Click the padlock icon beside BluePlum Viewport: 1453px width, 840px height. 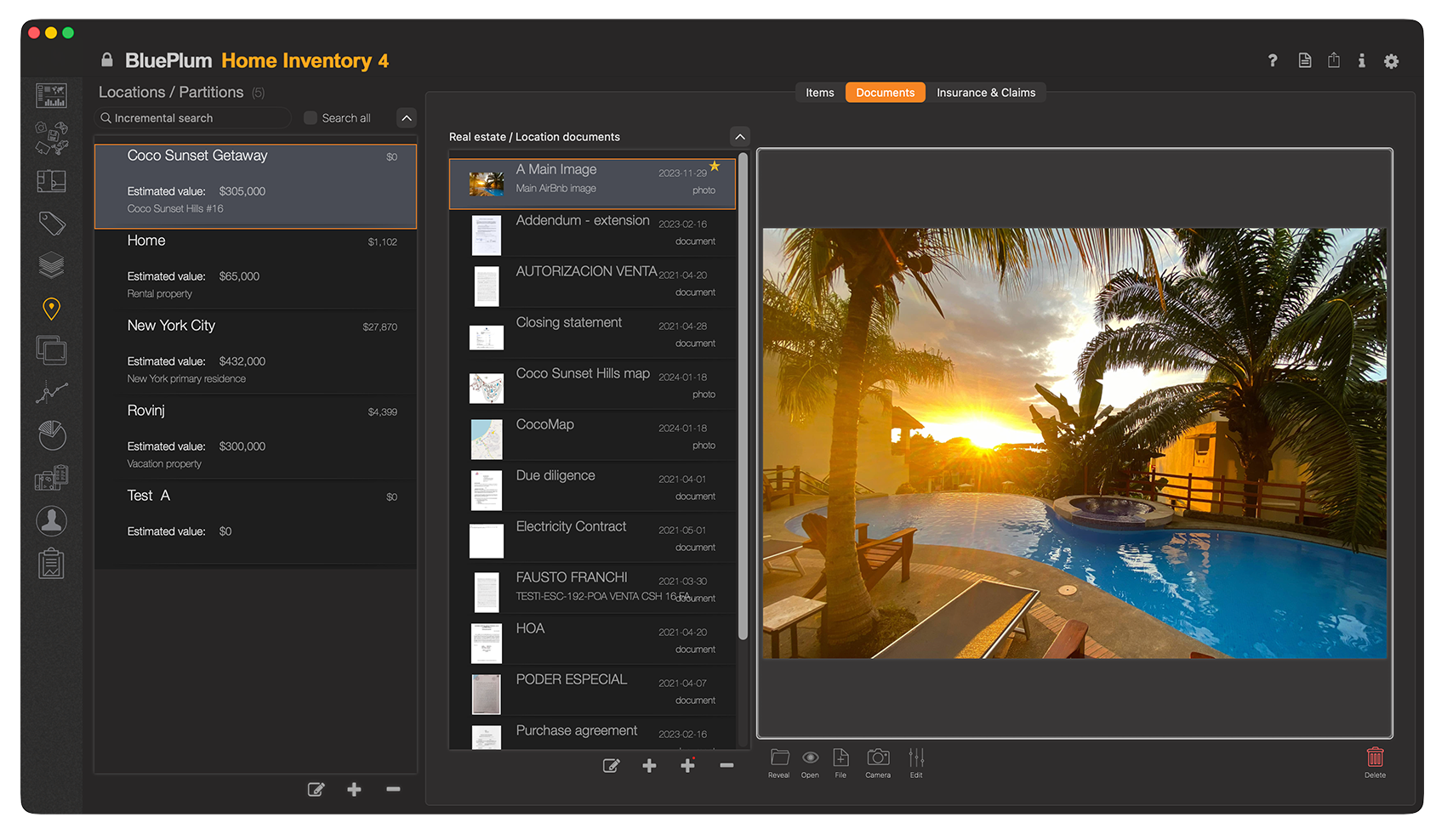(107, 60)
